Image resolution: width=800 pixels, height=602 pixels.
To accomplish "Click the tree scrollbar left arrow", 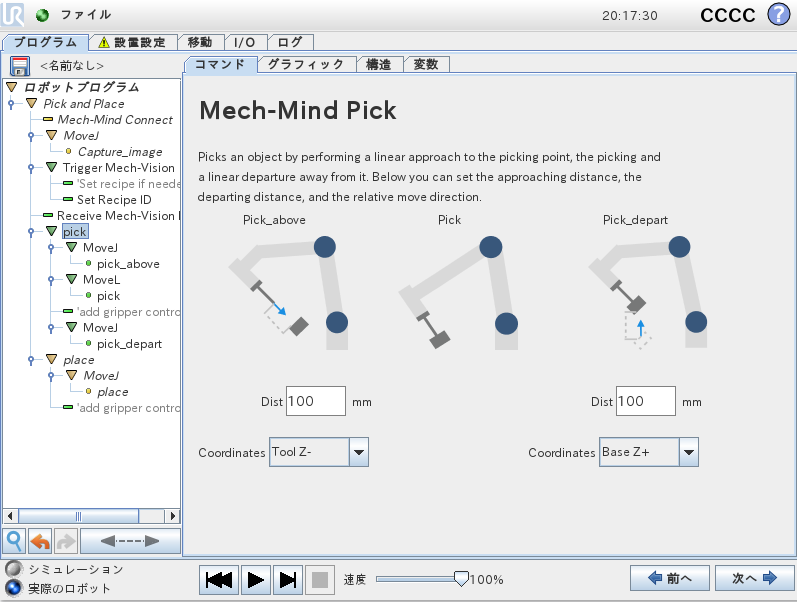I will pos(10,516).
